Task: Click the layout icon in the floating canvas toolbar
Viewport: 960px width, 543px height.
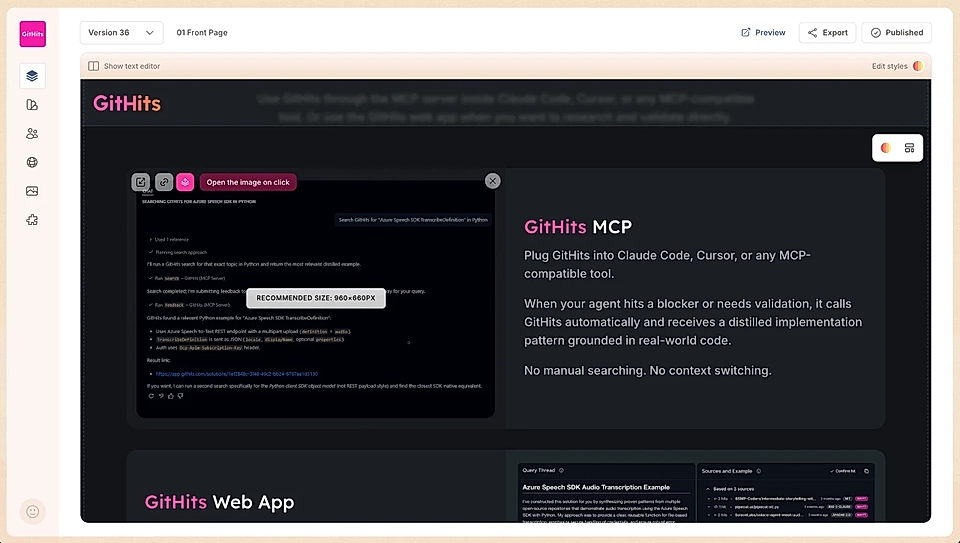Action: click(909, 148)
